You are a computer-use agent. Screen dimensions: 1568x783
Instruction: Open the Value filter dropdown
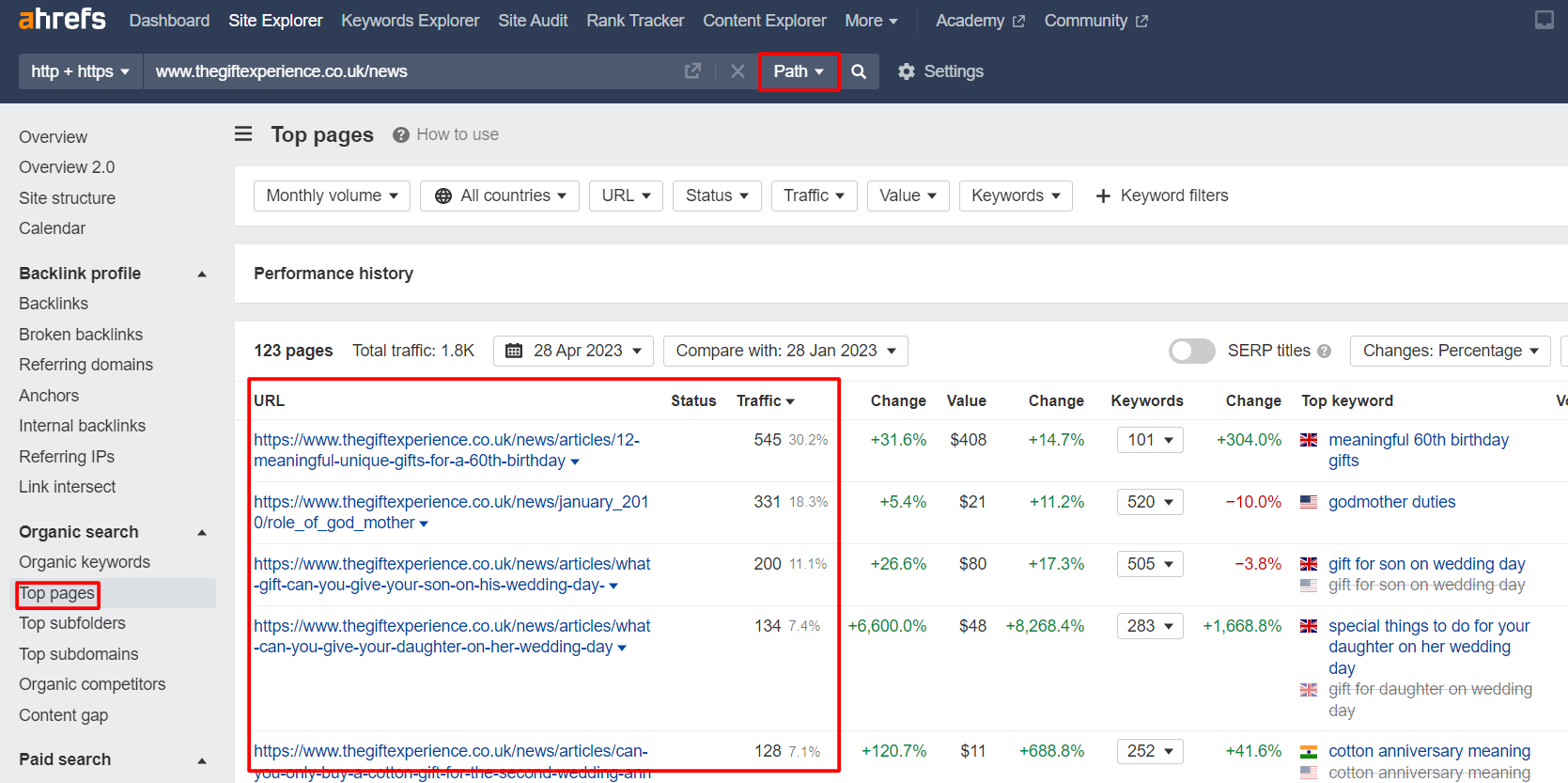click(908, 196)
